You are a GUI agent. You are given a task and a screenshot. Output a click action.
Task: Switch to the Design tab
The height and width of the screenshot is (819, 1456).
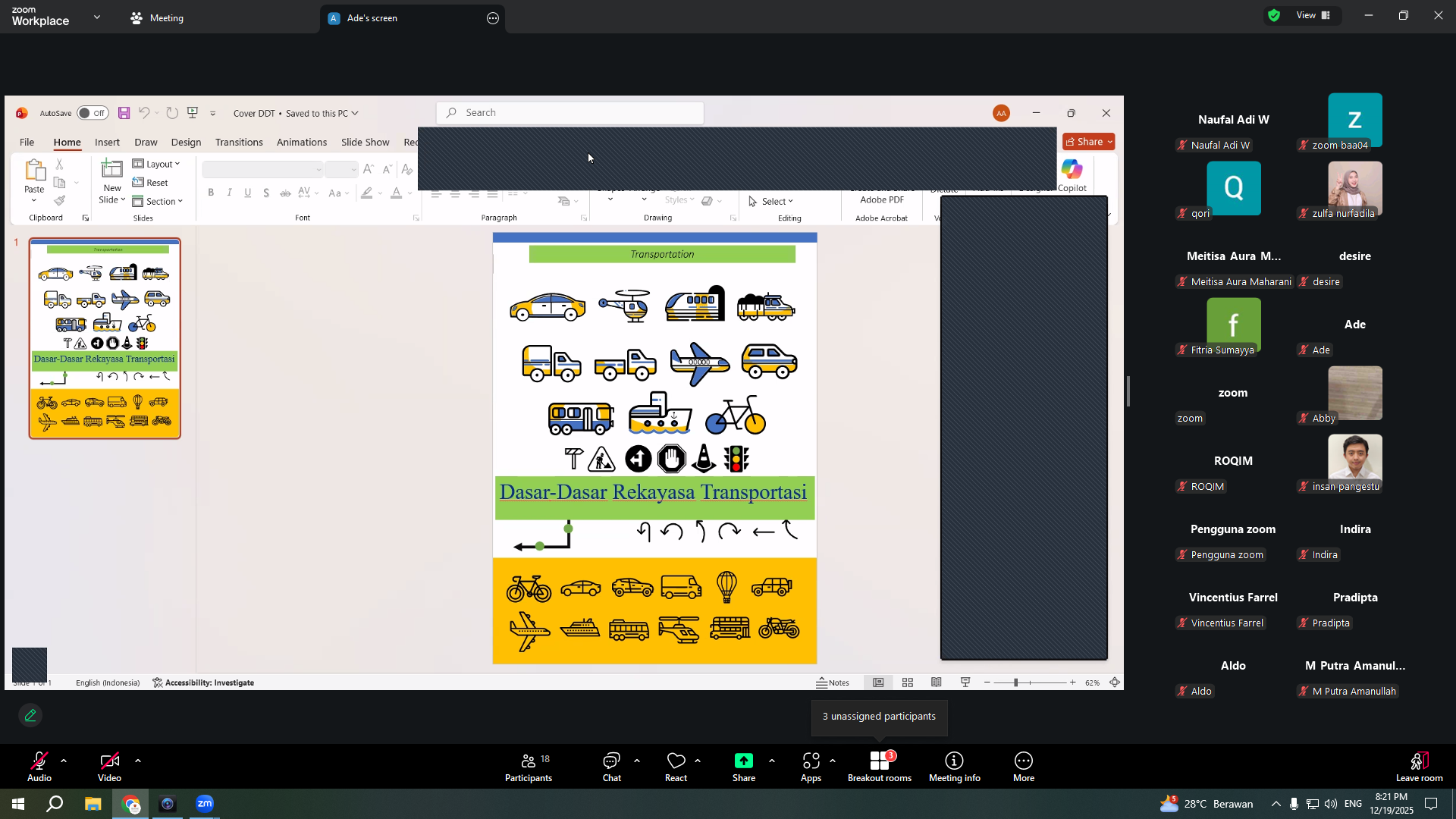coord(186,142)
